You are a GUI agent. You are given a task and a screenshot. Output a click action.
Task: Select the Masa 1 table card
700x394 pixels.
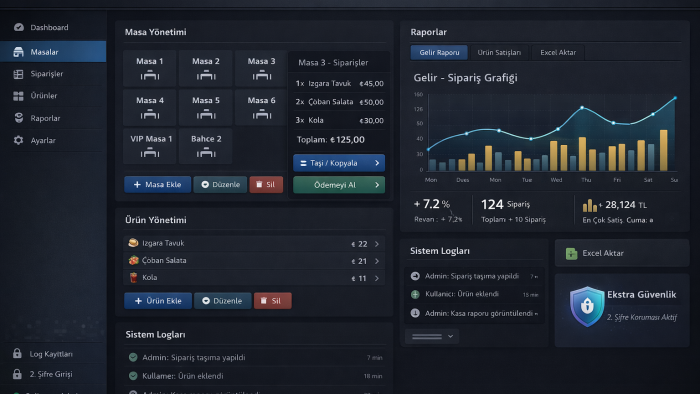[150, 68]
